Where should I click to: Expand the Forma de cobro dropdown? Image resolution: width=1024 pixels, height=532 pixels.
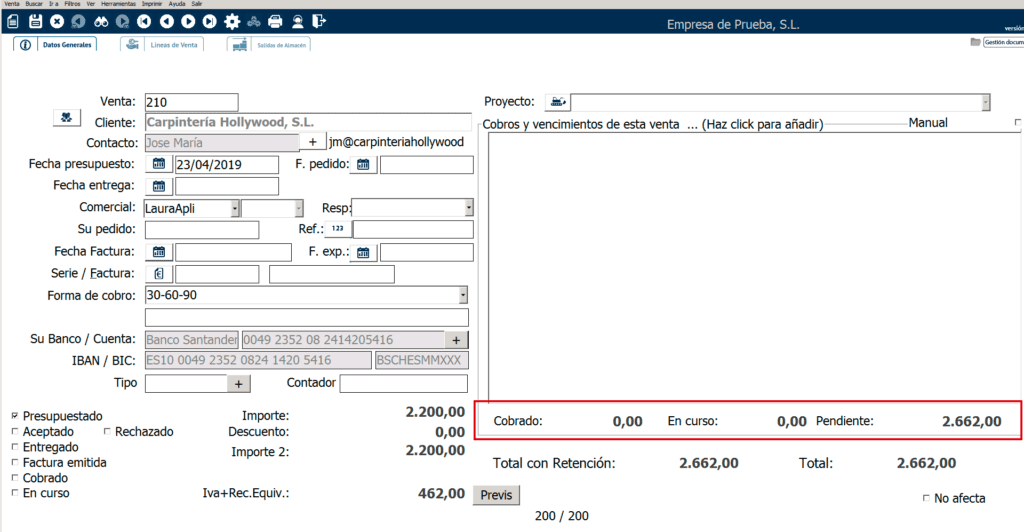click(463, 295)
